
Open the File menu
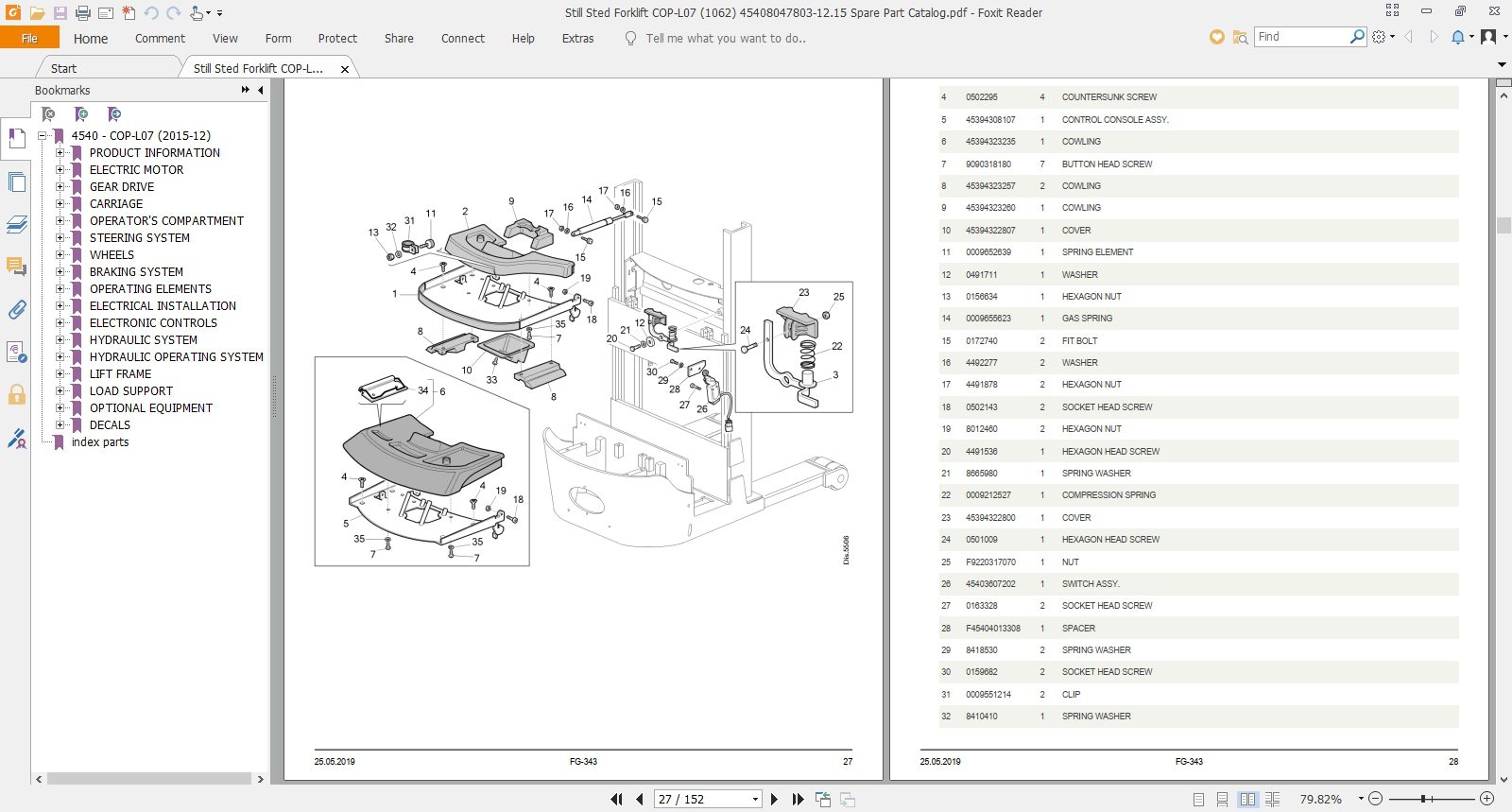click(29, 38)
